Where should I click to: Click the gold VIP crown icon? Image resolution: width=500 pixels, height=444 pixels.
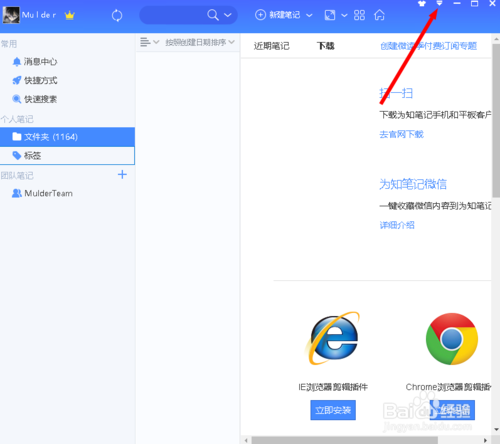tap(70, 15)
